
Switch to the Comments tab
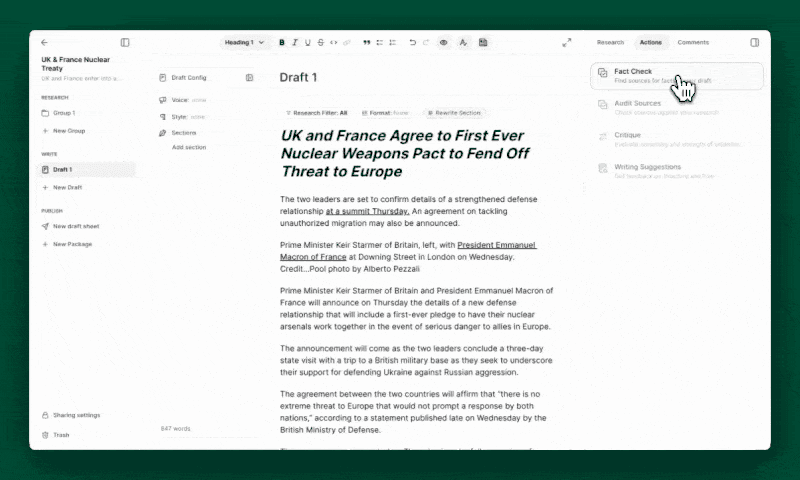click(693, 42)
